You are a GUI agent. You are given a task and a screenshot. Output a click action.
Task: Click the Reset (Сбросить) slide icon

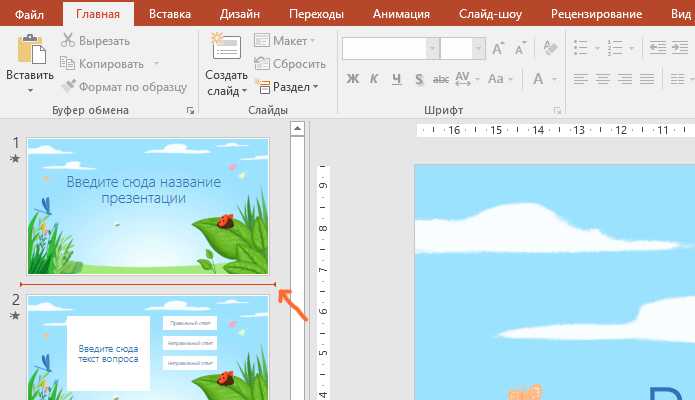coord(262,64)
